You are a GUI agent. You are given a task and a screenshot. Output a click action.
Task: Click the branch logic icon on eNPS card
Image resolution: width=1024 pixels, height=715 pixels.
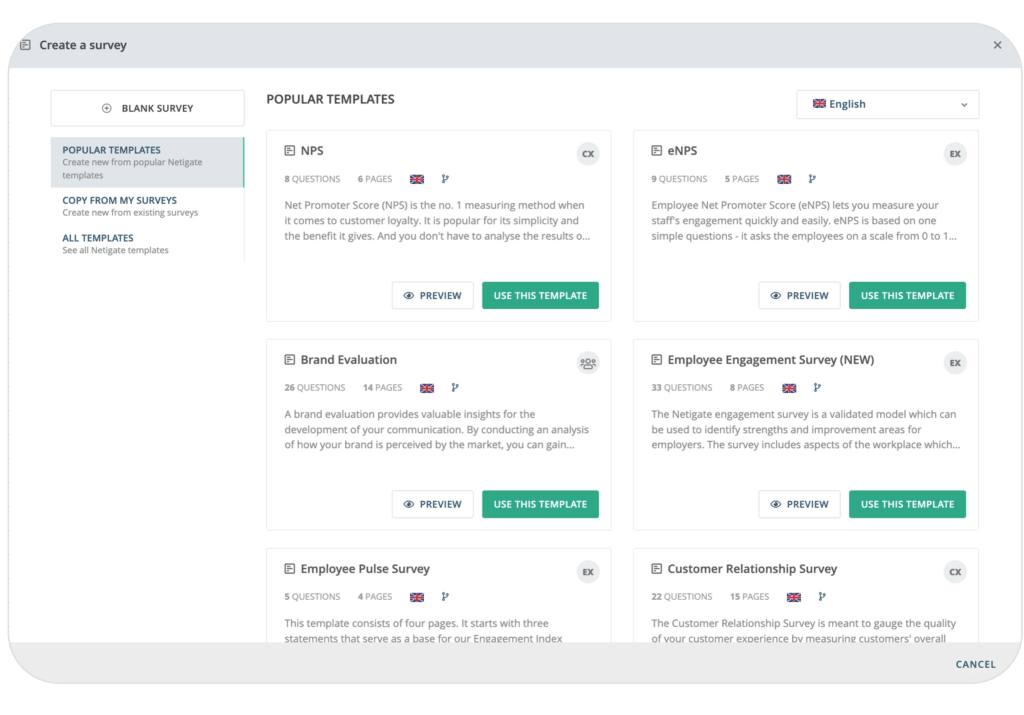pos(812,179)
